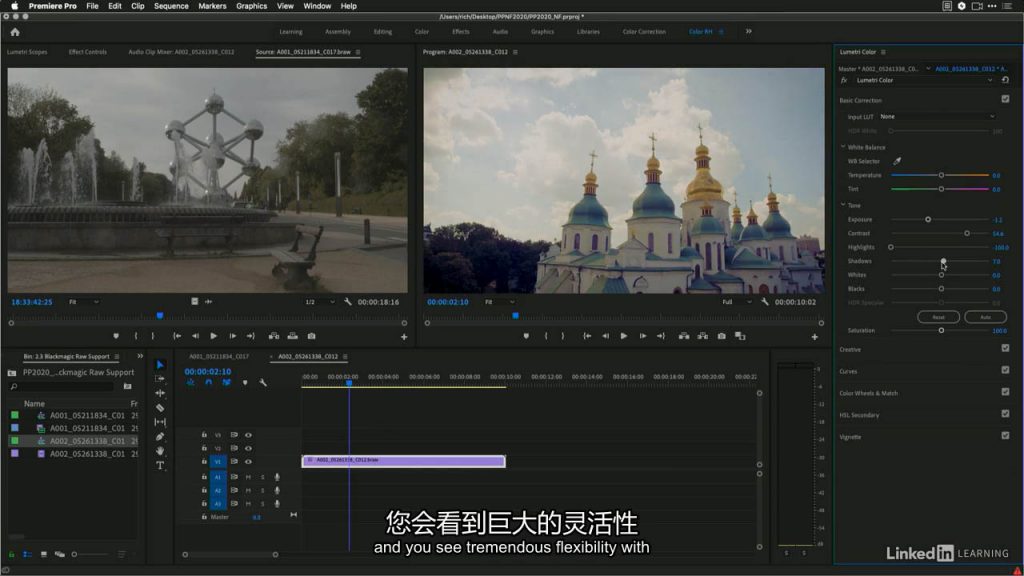
Task: Expand the Curves section
Action: point(848,372)
